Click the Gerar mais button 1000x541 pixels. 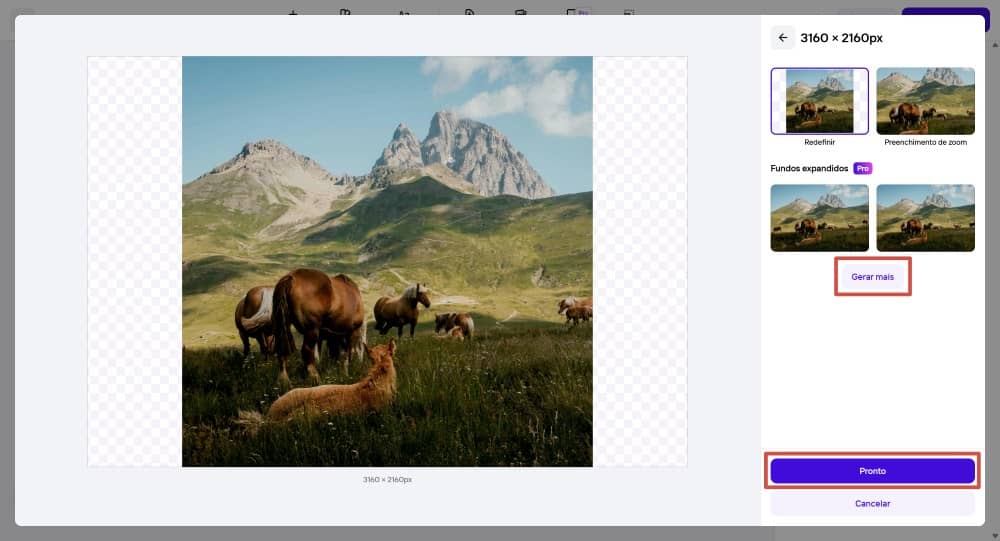pyautogui.click(x=872, y=277)
